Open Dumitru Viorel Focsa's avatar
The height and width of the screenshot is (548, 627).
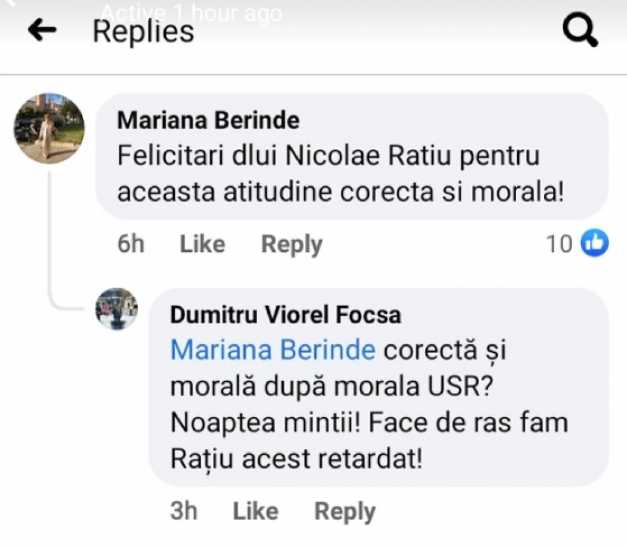(x=117, y=309)
